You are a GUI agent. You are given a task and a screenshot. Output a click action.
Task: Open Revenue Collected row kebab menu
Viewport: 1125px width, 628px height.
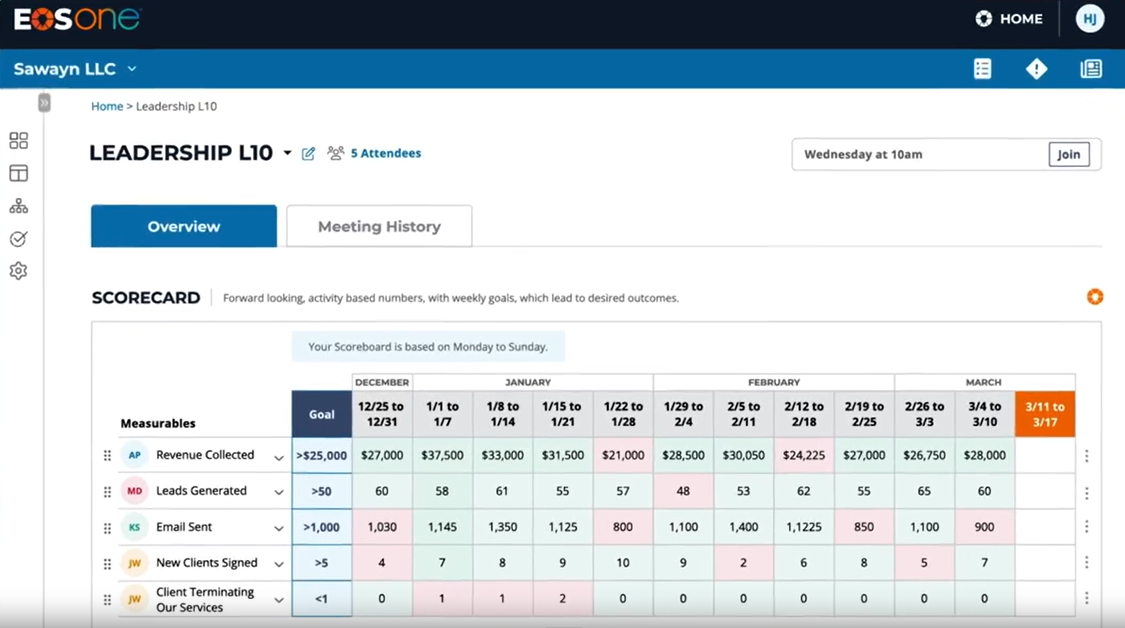click(x=1086, y=456)
